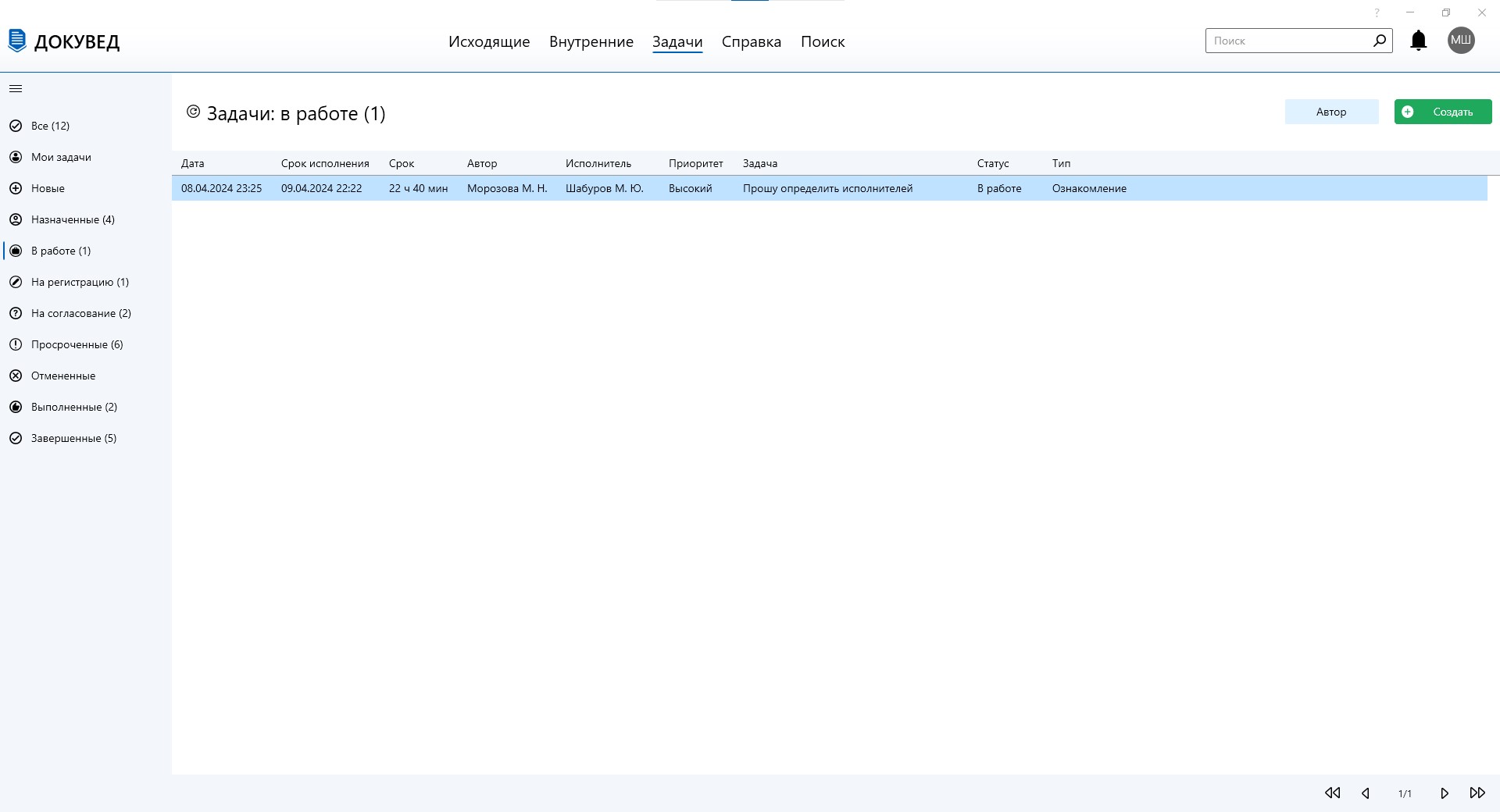The image size is (1500, 812).
Task: Show На согласование (2) tasks
Action: pyautogui.click(x=81, y=313)
